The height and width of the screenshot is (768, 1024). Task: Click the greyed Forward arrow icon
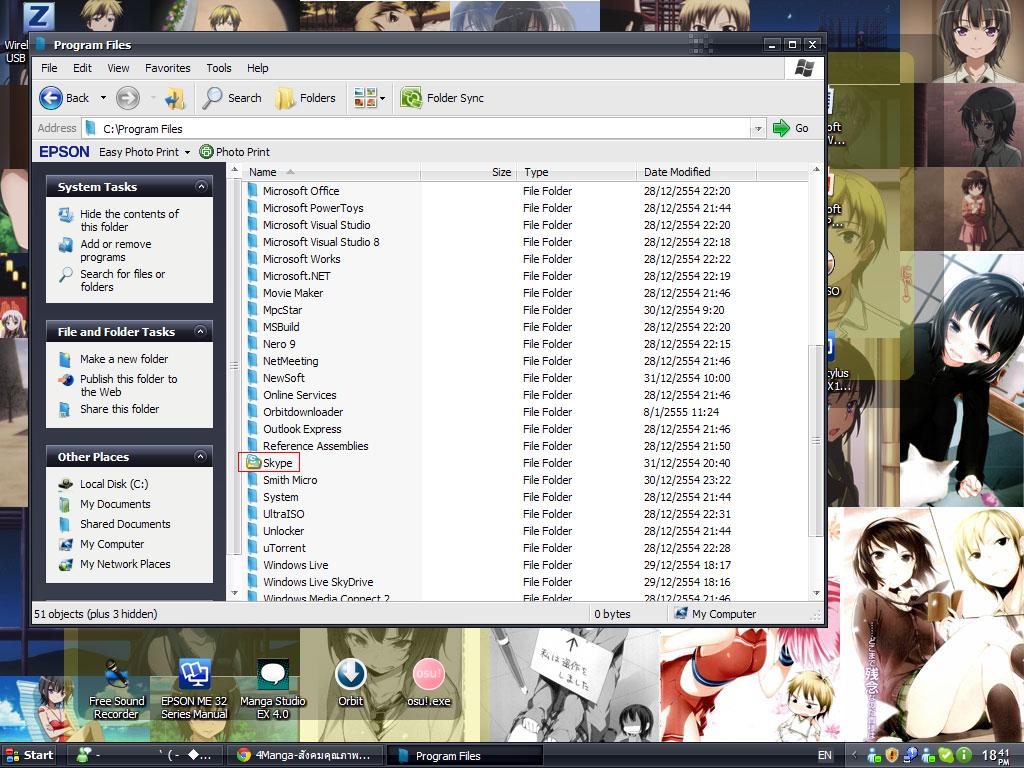[x=127, y=98]
